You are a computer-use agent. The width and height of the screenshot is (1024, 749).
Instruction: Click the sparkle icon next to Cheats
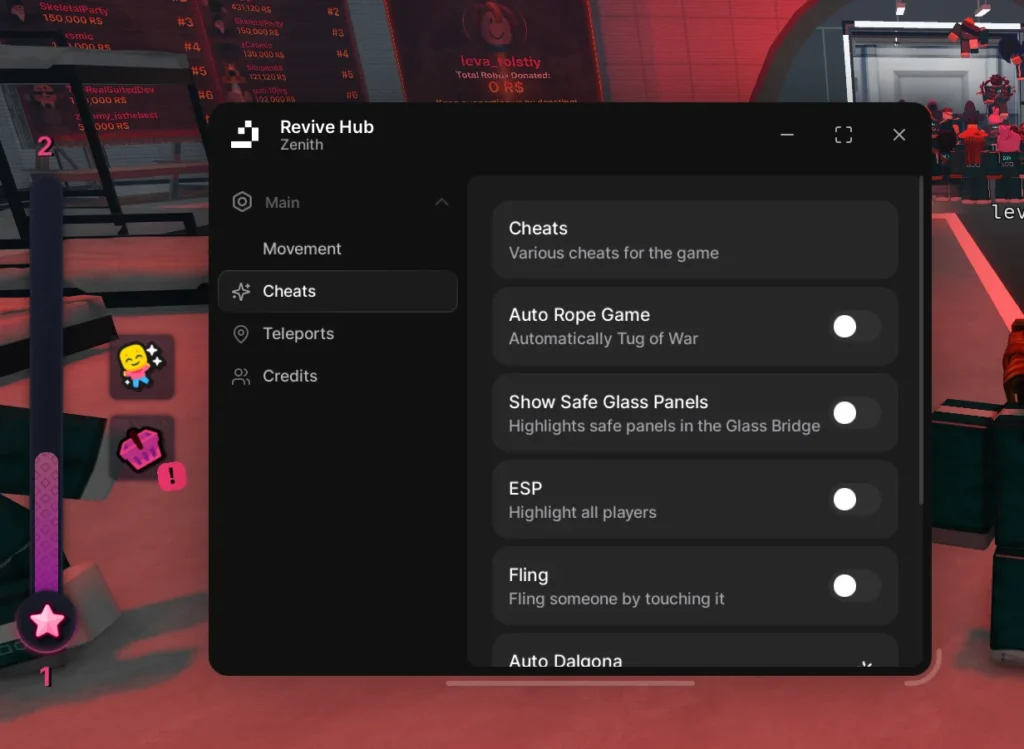pos(241,292)
